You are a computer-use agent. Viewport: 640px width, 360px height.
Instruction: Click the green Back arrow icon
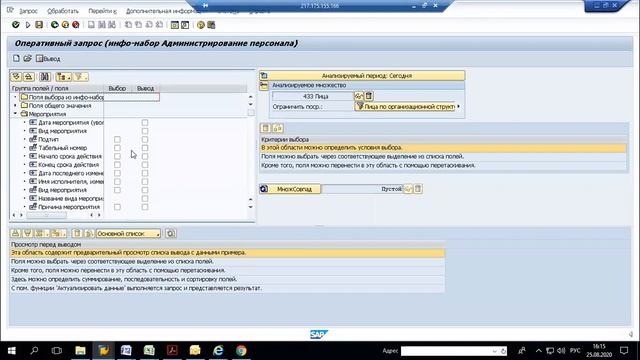pyautogui.click(x=54, y=25)
